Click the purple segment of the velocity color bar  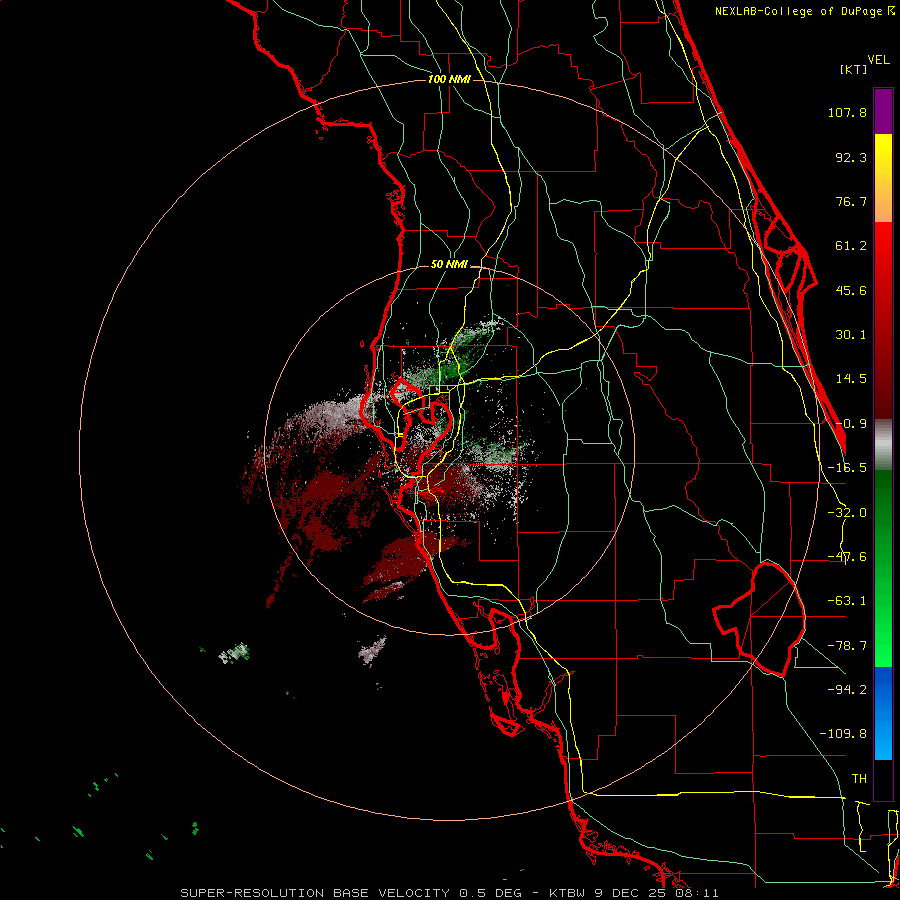[883, 111]
